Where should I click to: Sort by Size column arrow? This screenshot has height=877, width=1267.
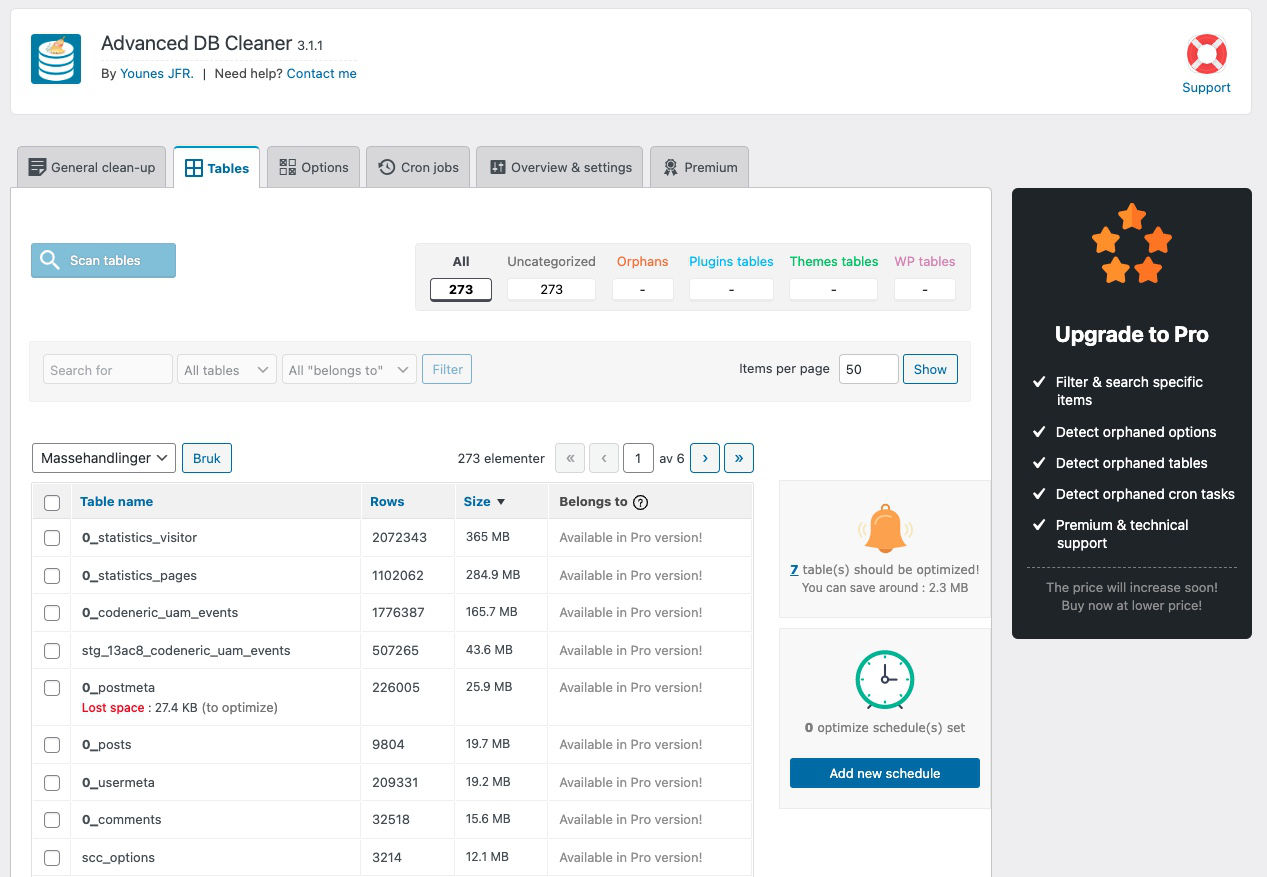click(501, 502)
